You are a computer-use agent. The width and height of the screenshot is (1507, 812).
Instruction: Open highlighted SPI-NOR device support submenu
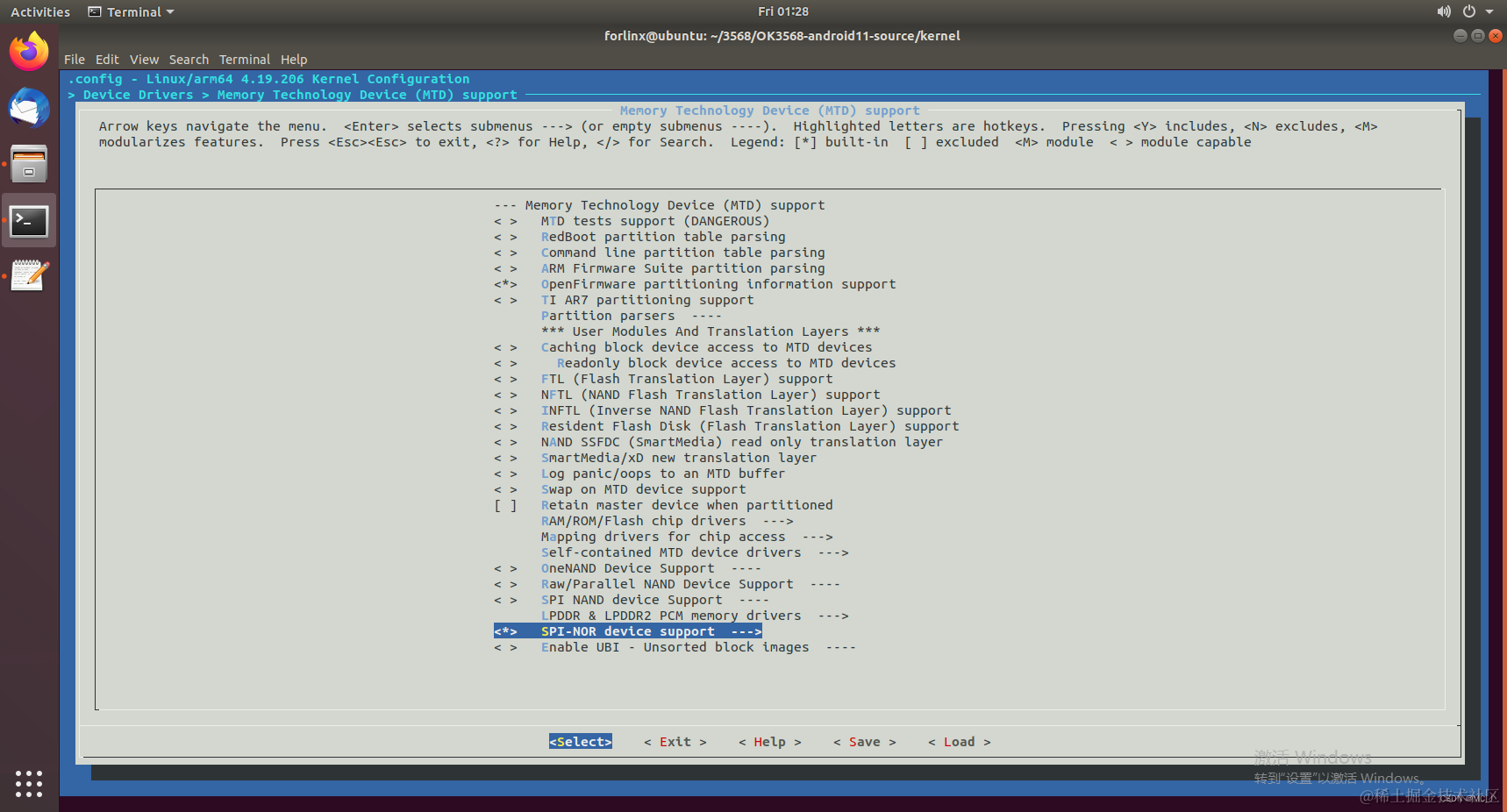point(628,631)
